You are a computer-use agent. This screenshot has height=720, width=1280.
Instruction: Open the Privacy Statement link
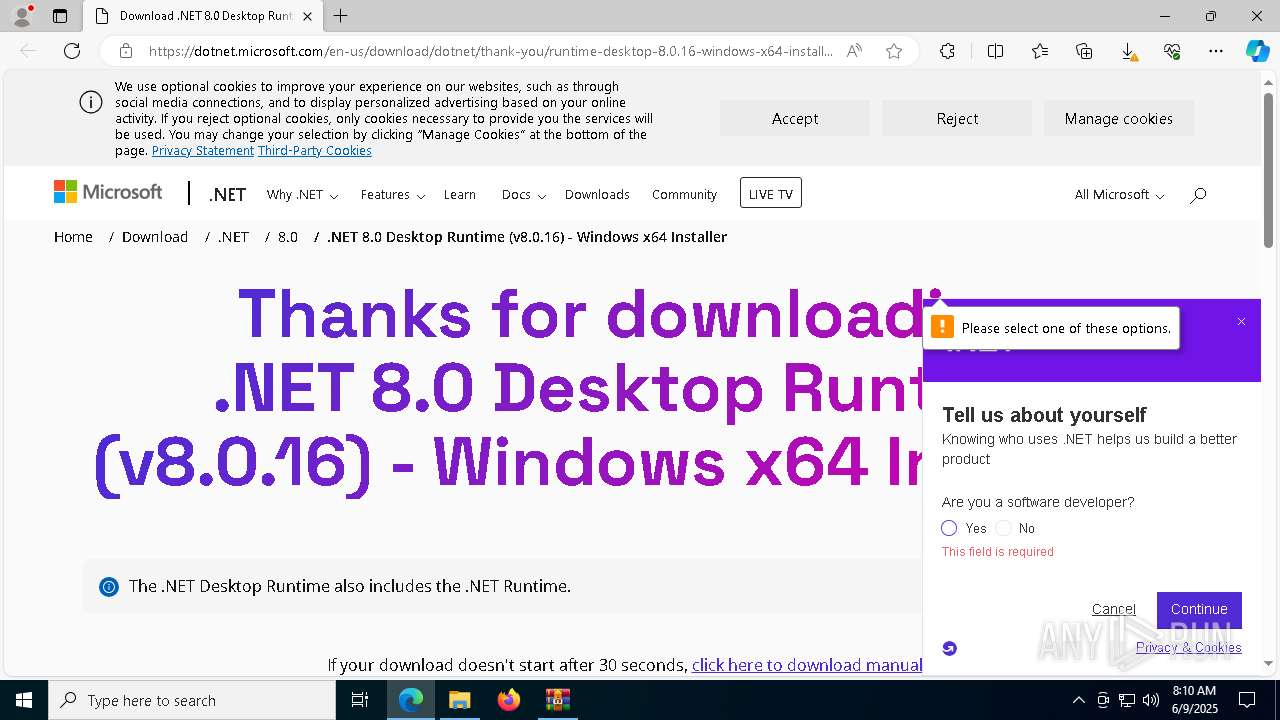pyautogui.click(x=203, y=151)
